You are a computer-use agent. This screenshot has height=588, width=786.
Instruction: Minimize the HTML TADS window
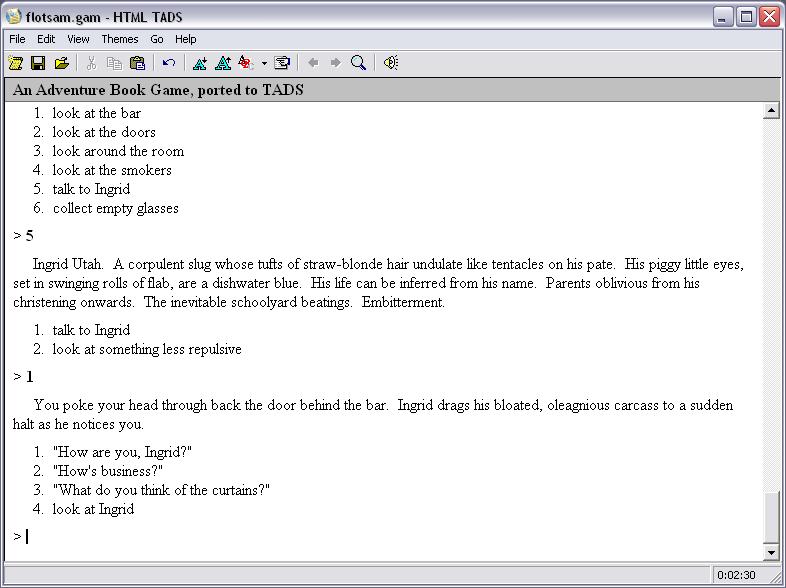[722, 17]
